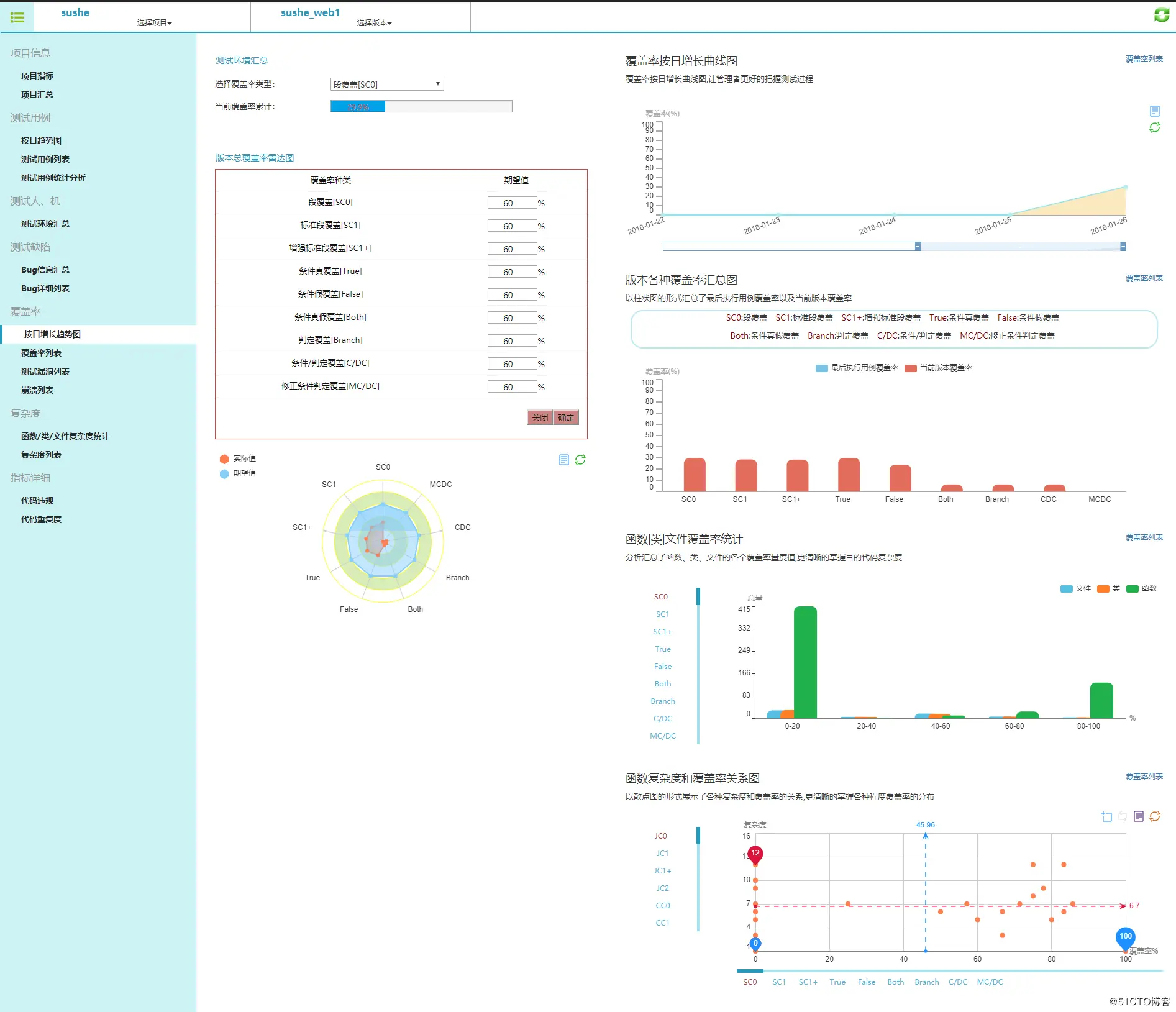Toggle 实际值 legend in radar chart
The height and width of the screenshot is (1012, 1176).
pos(238,458)
